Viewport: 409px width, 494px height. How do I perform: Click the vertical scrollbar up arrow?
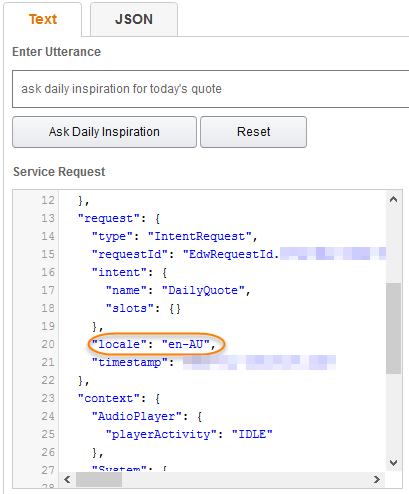click(x=394, y=199)
